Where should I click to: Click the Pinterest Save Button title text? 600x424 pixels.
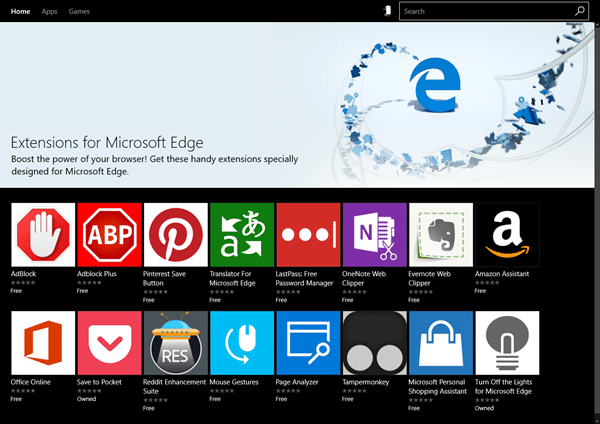[x=164, y=278]
